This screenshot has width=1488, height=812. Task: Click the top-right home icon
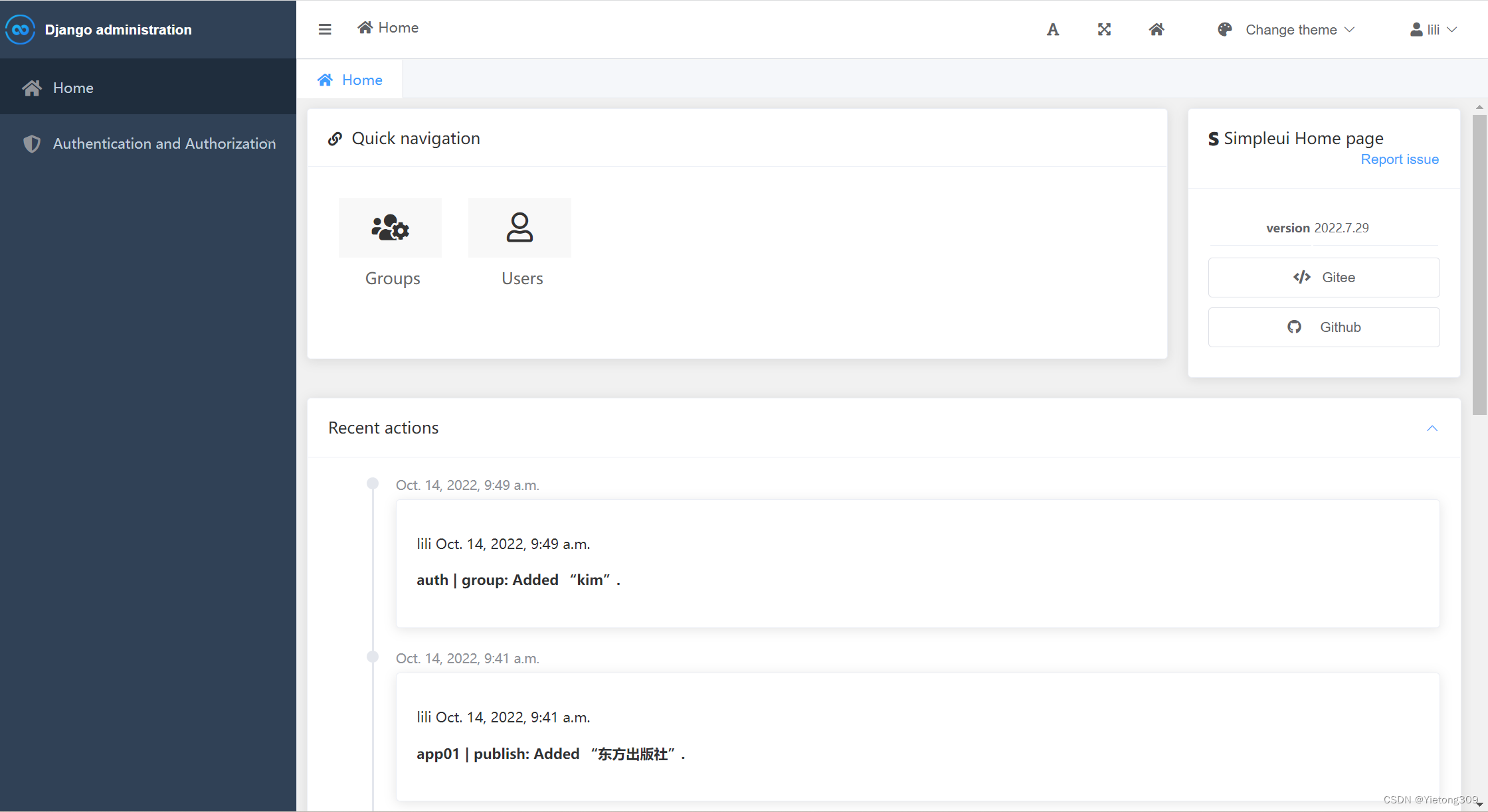1157,29
